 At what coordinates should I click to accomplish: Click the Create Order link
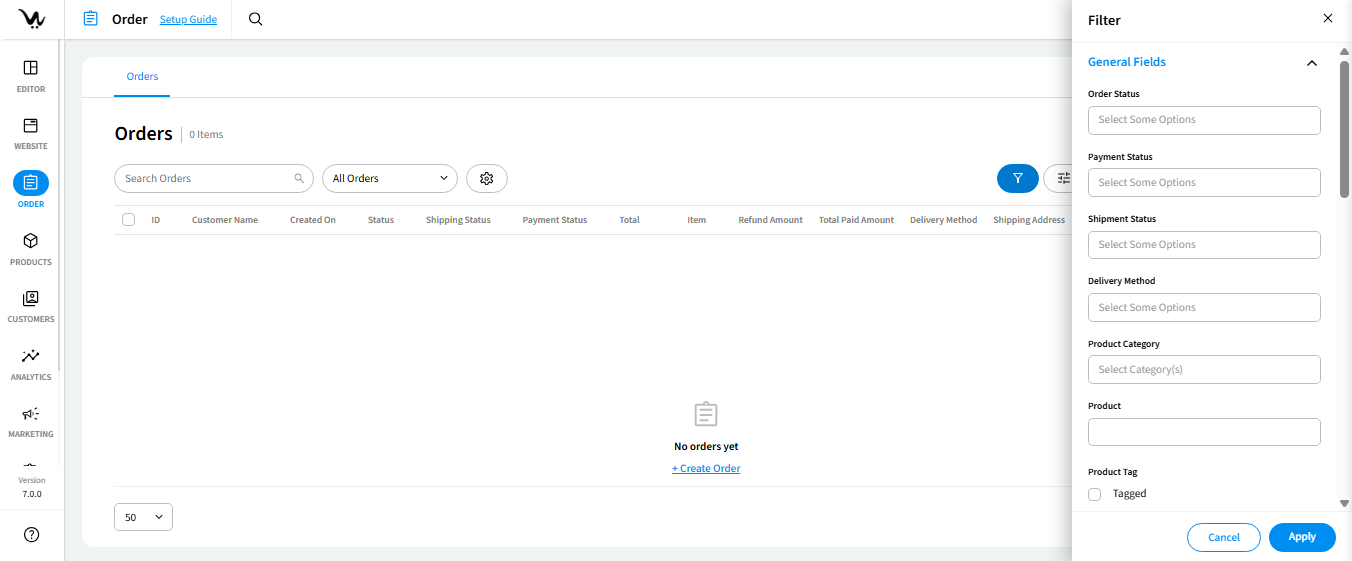coord(706,468)
